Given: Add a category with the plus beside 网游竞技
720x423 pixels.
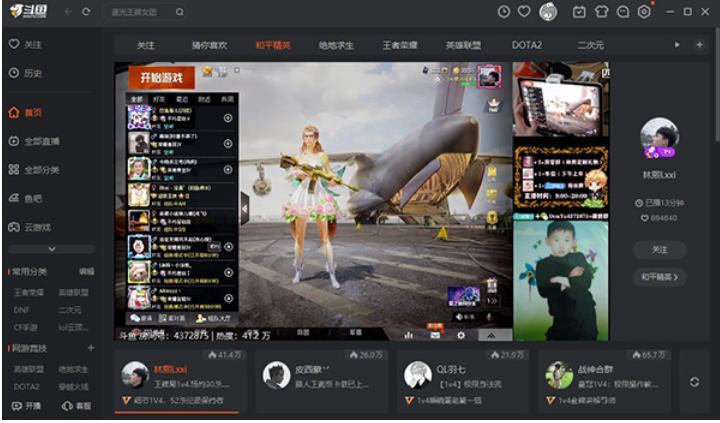Looking at the screenshot, I should [x=91, y=348].
